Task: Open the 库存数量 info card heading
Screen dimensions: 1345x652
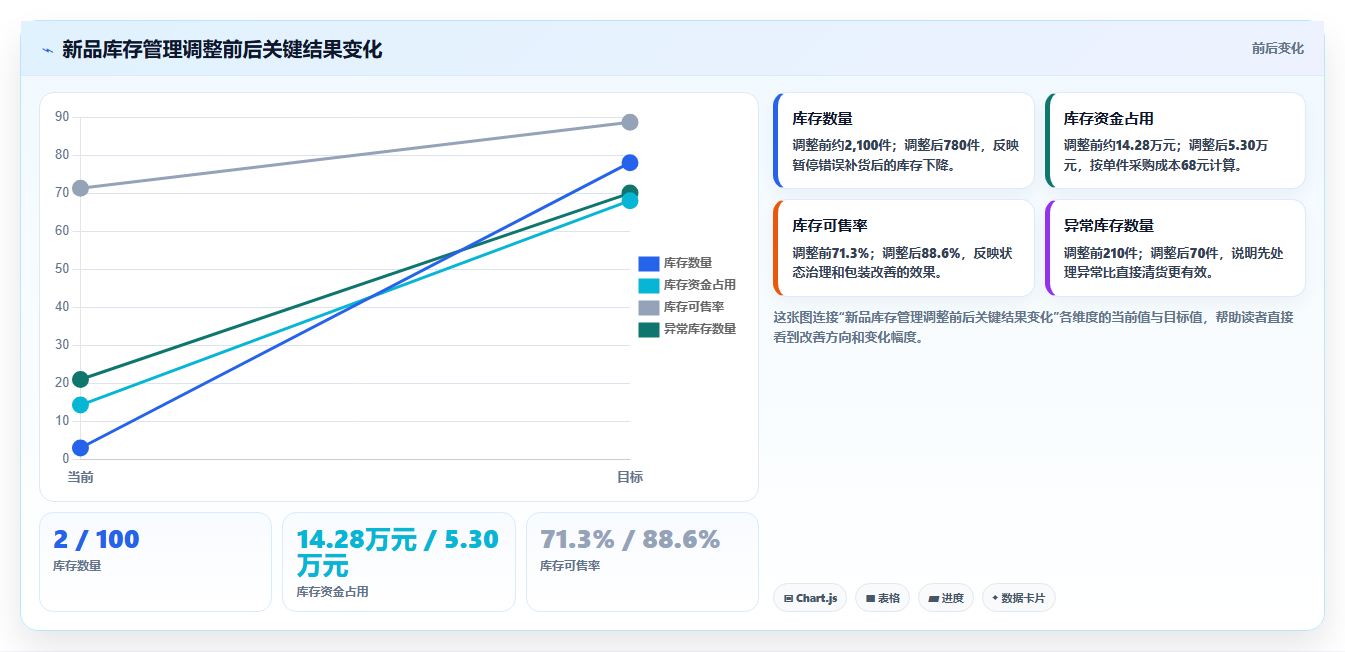Action: pos(822,118)
